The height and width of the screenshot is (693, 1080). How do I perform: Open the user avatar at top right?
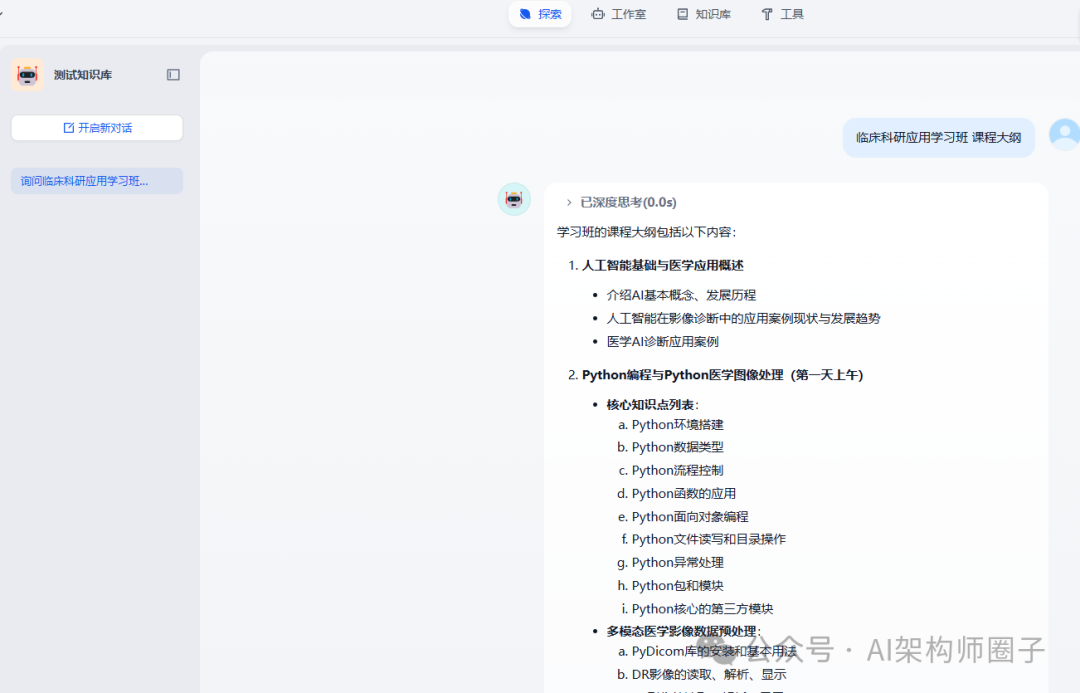click(x=1064, y=134)
